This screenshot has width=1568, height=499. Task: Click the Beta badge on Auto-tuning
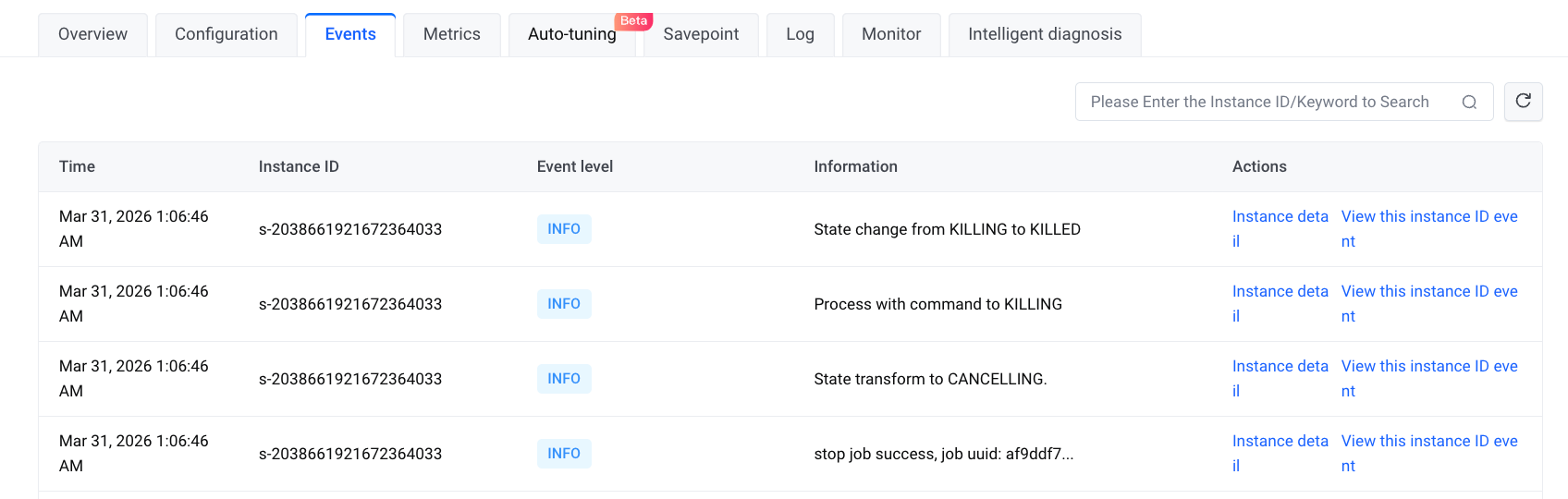click(633, 20)
